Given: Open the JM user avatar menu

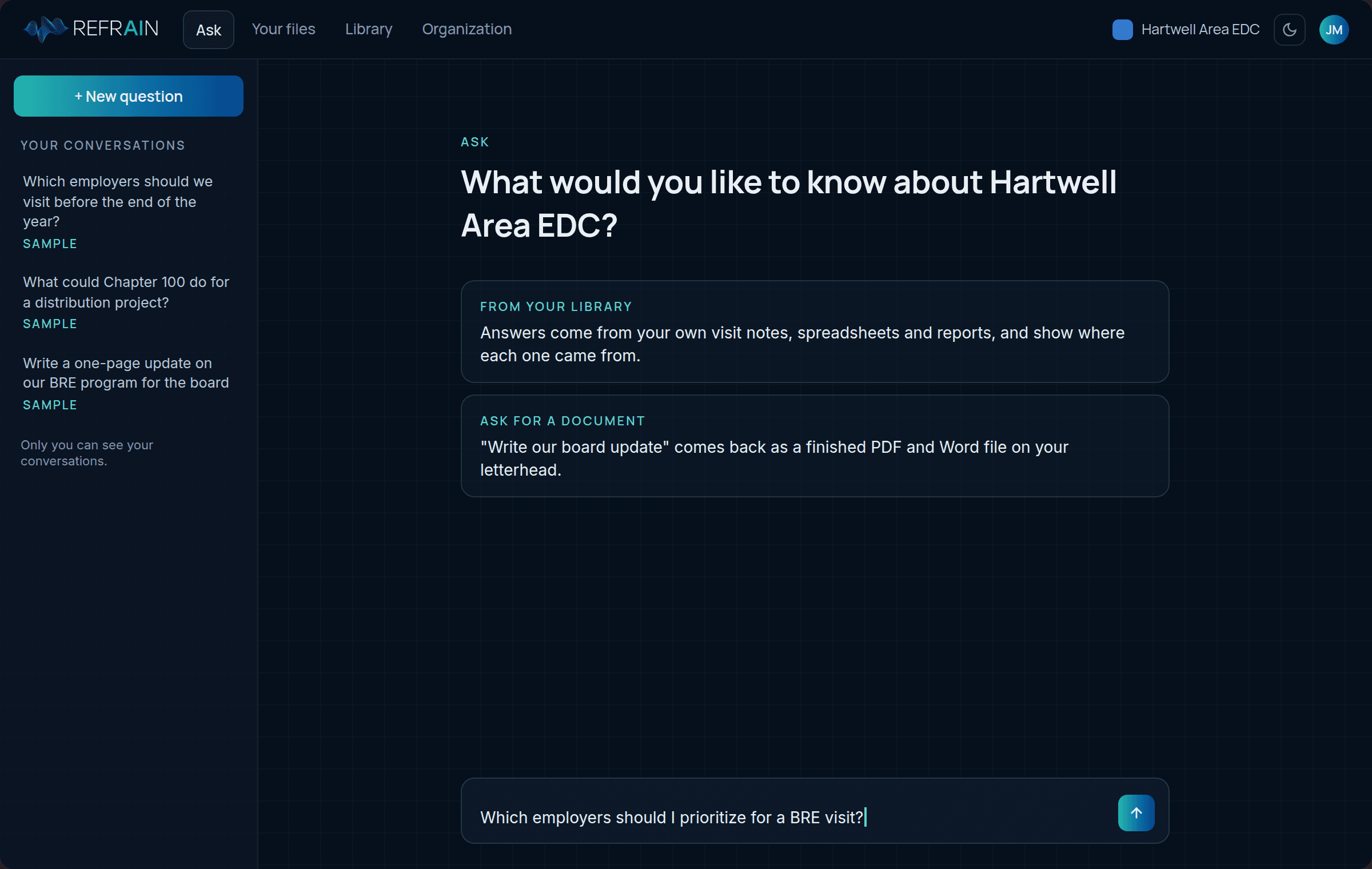Looking at the screenshot, I should tap(1334, 30).
